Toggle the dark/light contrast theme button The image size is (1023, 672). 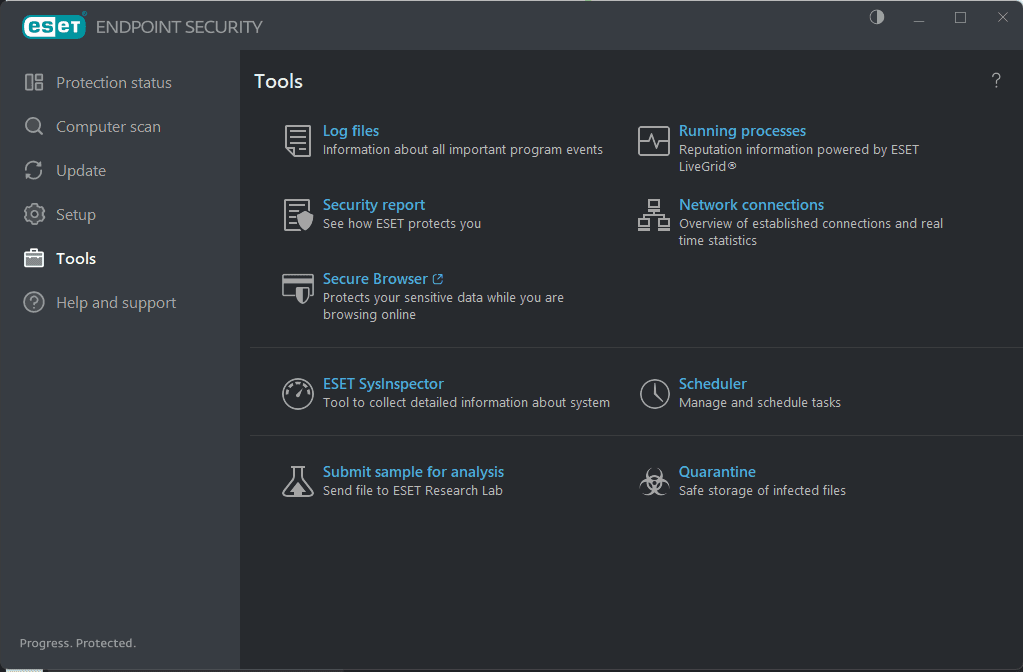coord(877,17)
